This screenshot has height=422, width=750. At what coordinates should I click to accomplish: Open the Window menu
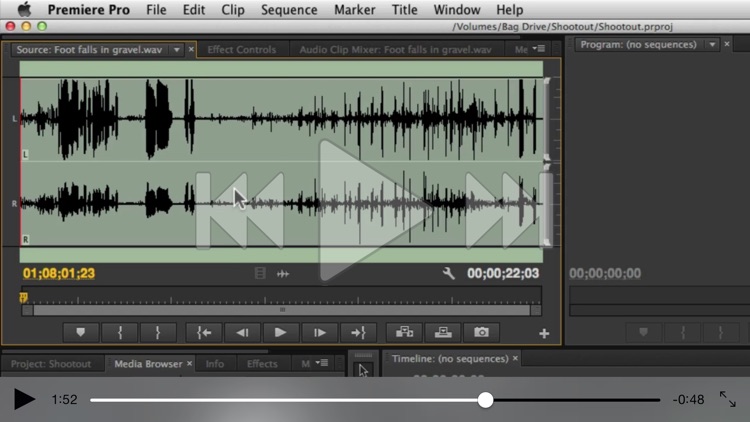coord(457,10)
